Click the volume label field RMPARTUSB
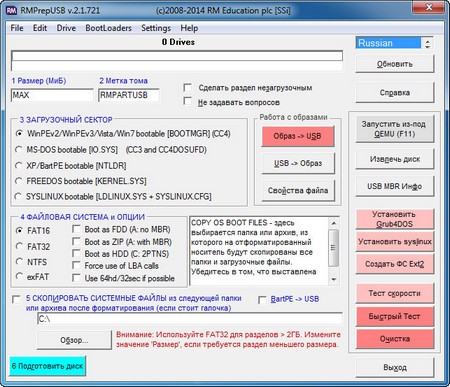Viewport: 450px width, 387px height. pyautogui.click(x=129, y=95)
